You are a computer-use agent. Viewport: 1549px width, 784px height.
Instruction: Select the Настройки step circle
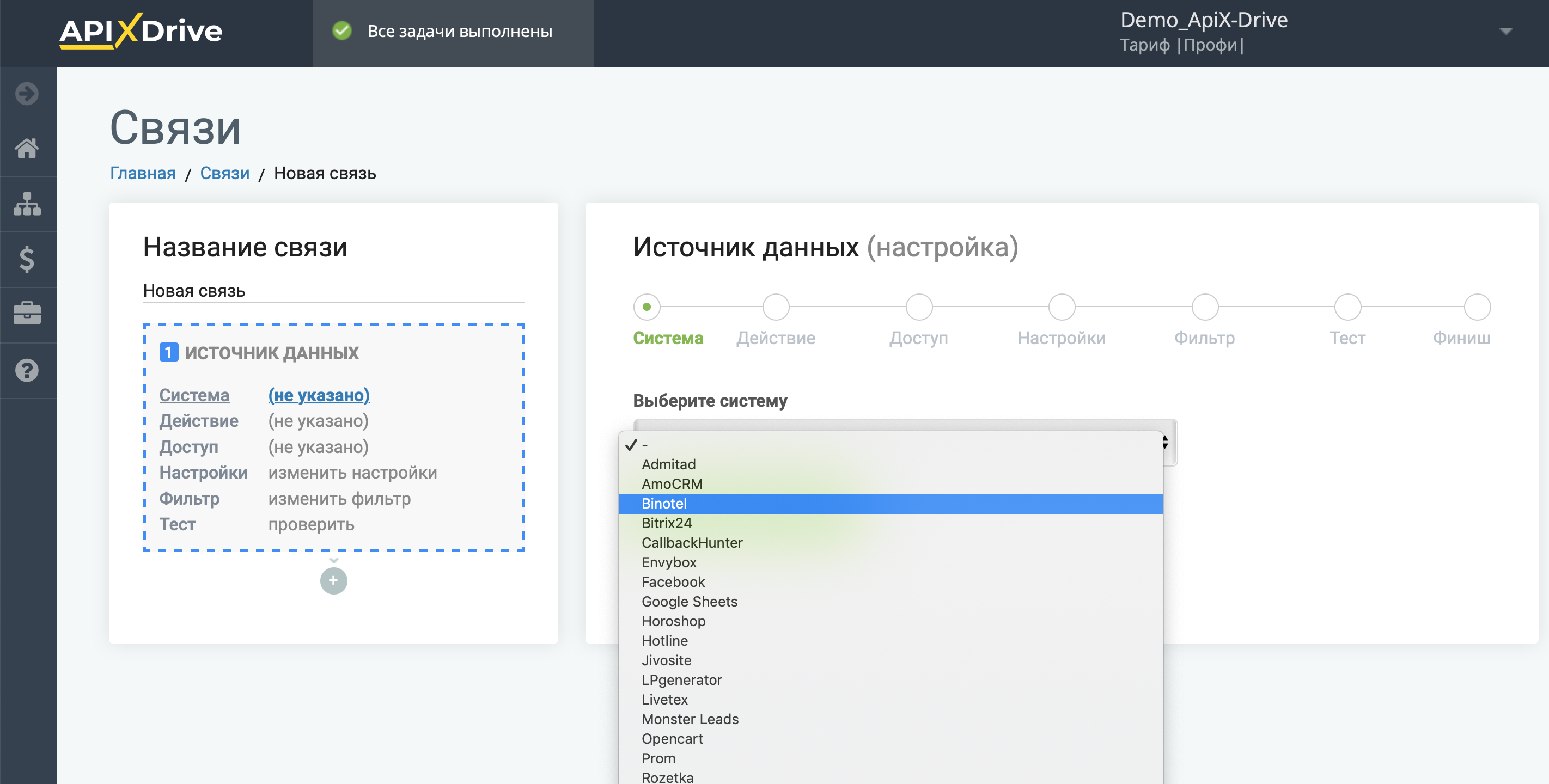coord(1062,307)
